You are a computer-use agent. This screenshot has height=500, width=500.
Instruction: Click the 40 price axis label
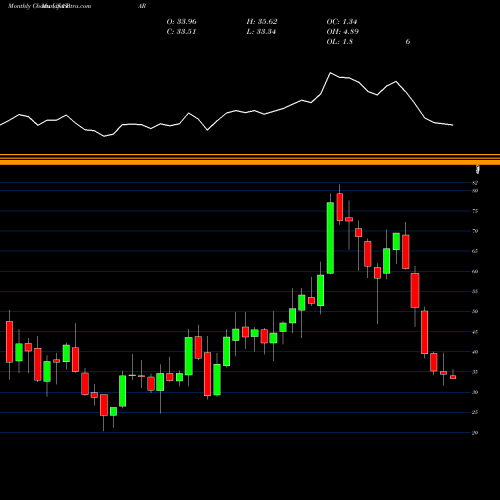coord(475,352)
